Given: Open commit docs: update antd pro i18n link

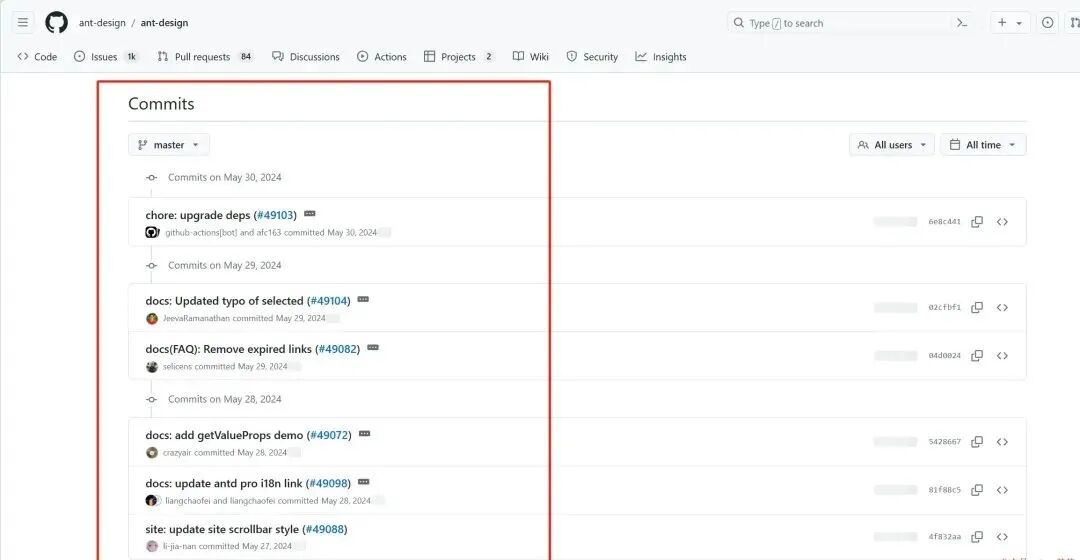Looking at the screenshot, I should point(224,484).
